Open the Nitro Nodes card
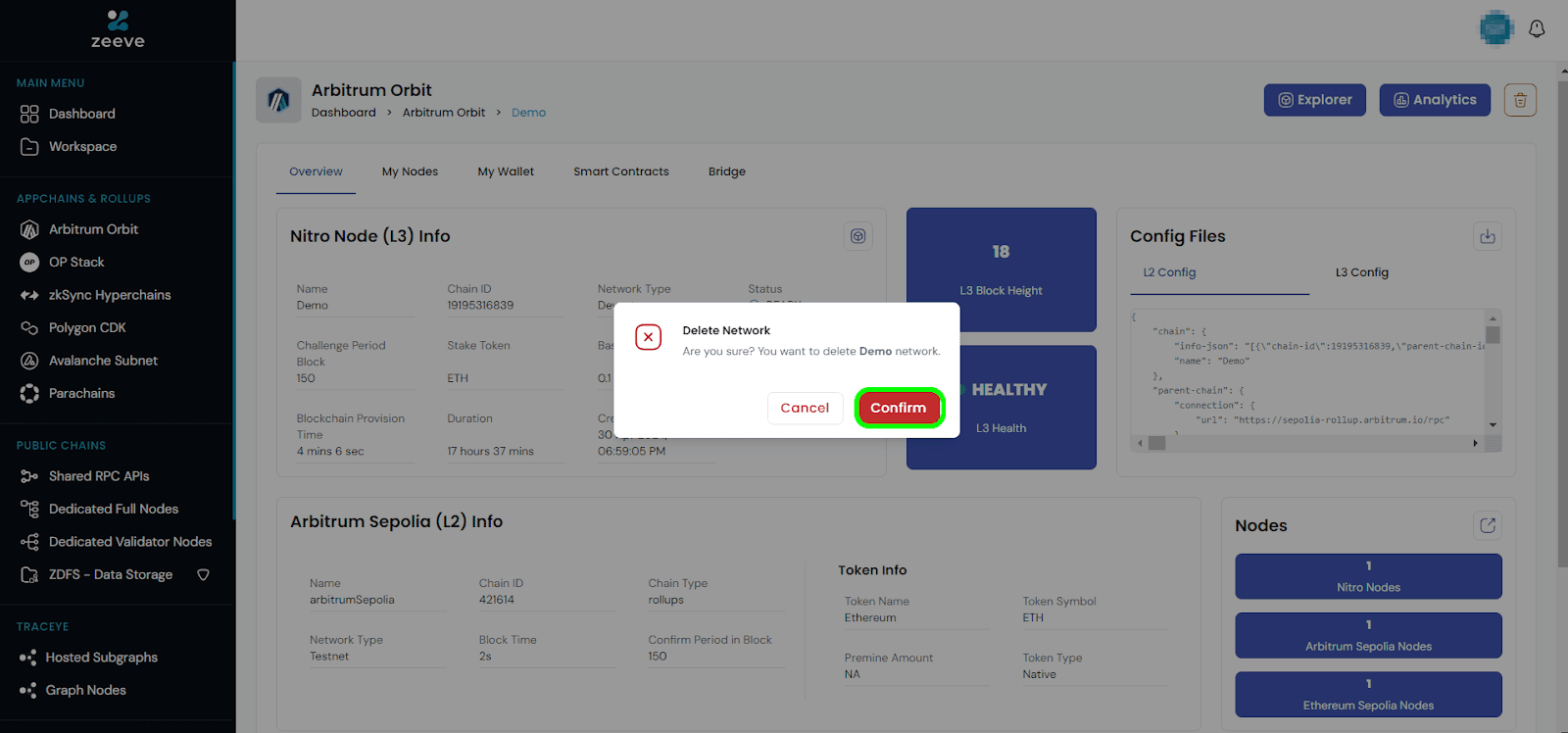This screenshot has width=1568, height=733. (1368, 576)
